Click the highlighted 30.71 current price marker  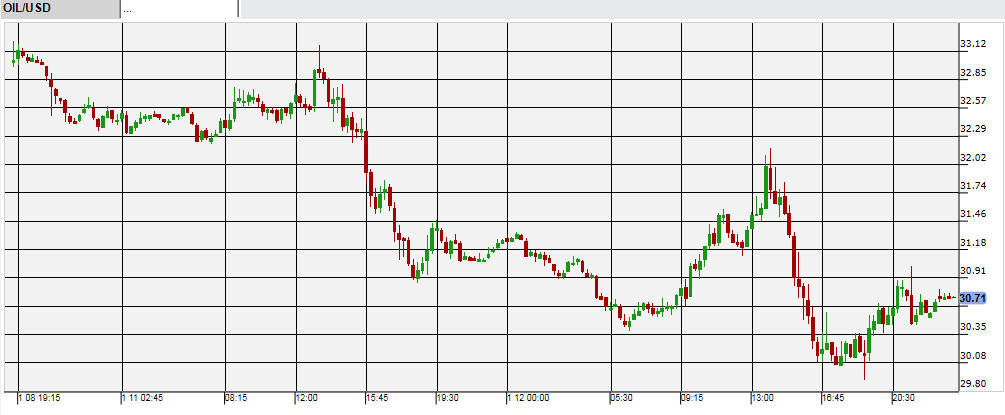974,298
